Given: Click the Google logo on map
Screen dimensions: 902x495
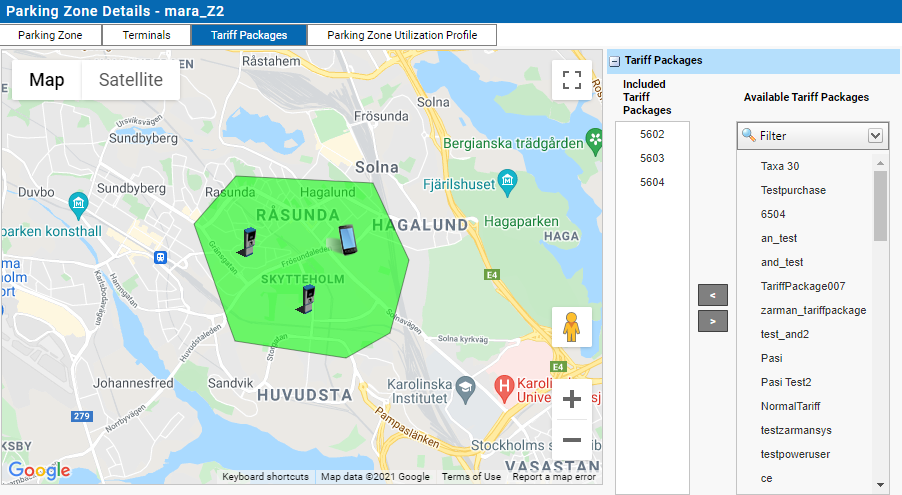Looking at the screenshot, I should 39,470.
